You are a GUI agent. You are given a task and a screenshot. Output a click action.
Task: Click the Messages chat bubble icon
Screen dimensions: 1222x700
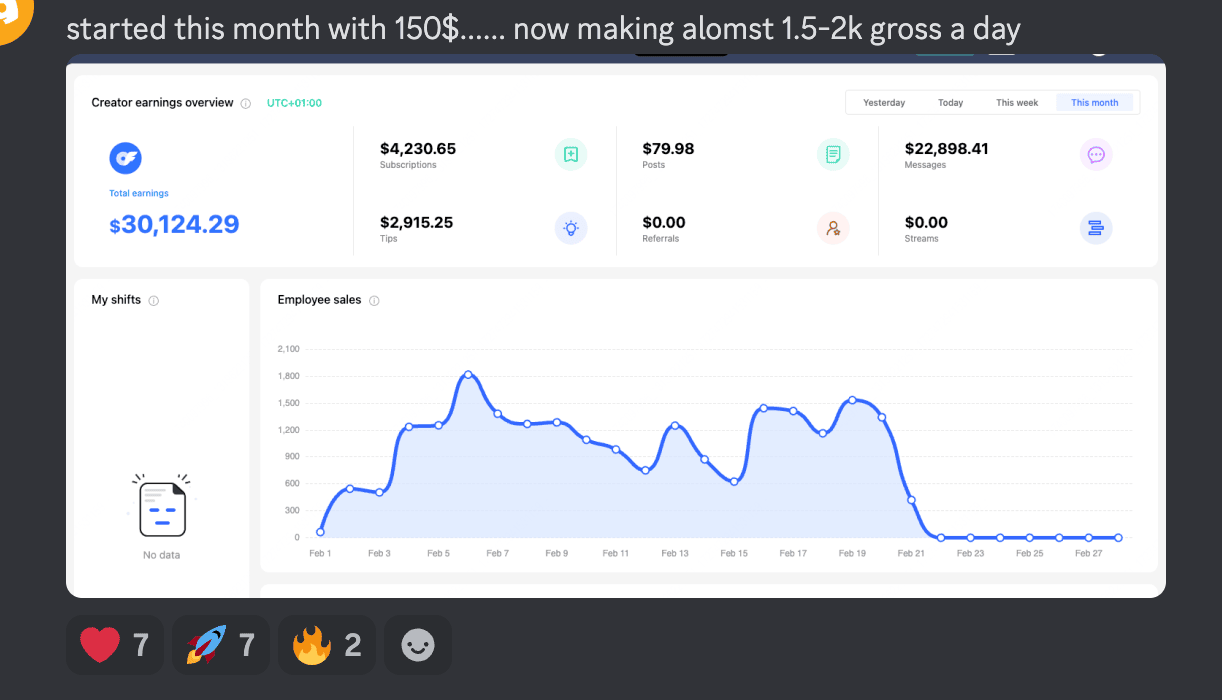pos(1096,155)
